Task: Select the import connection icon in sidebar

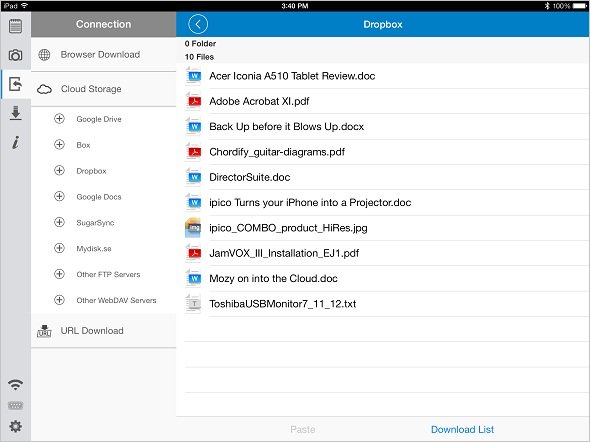Action: (x=15, y=84)
